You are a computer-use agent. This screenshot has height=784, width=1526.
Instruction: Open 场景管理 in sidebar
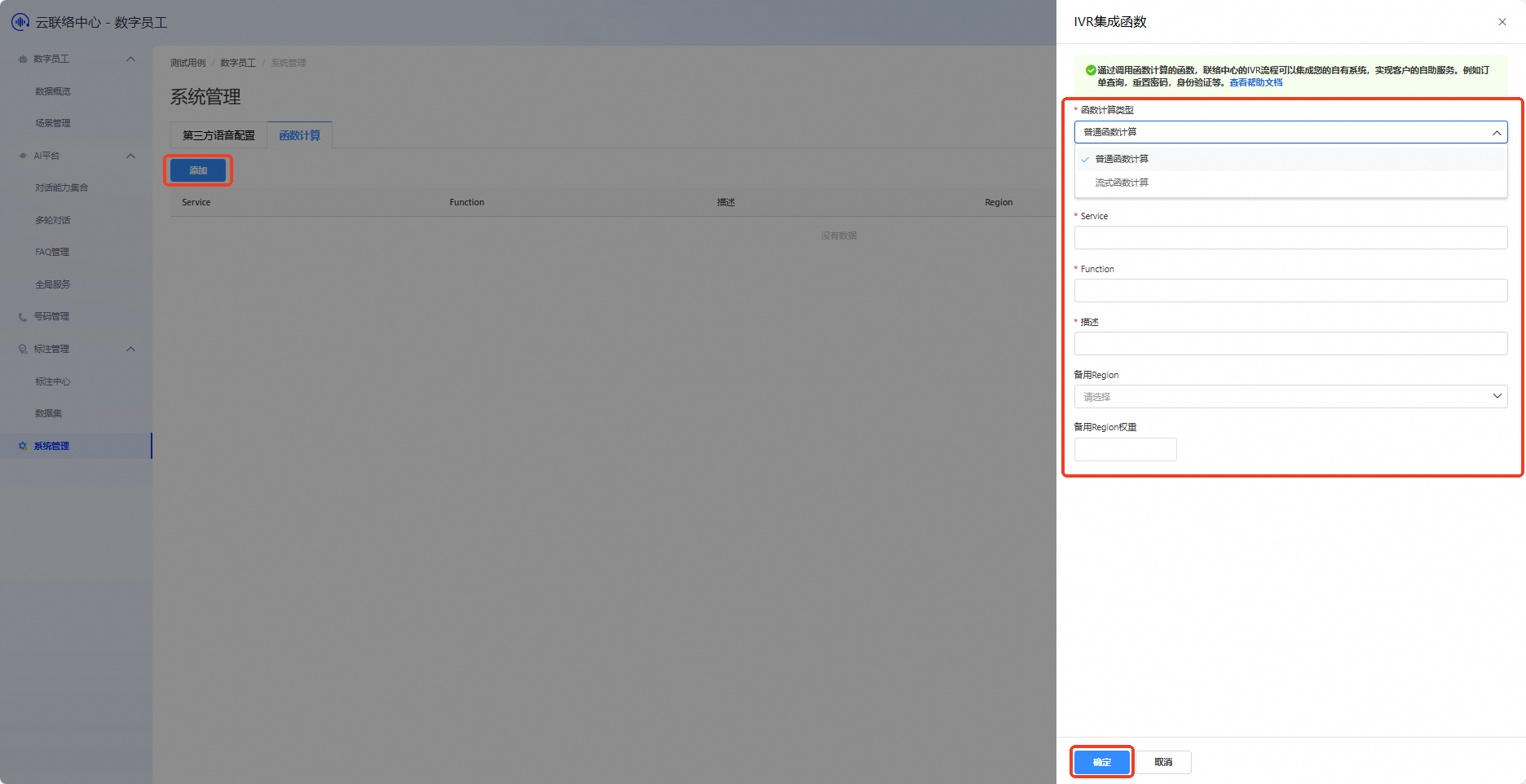53,123
